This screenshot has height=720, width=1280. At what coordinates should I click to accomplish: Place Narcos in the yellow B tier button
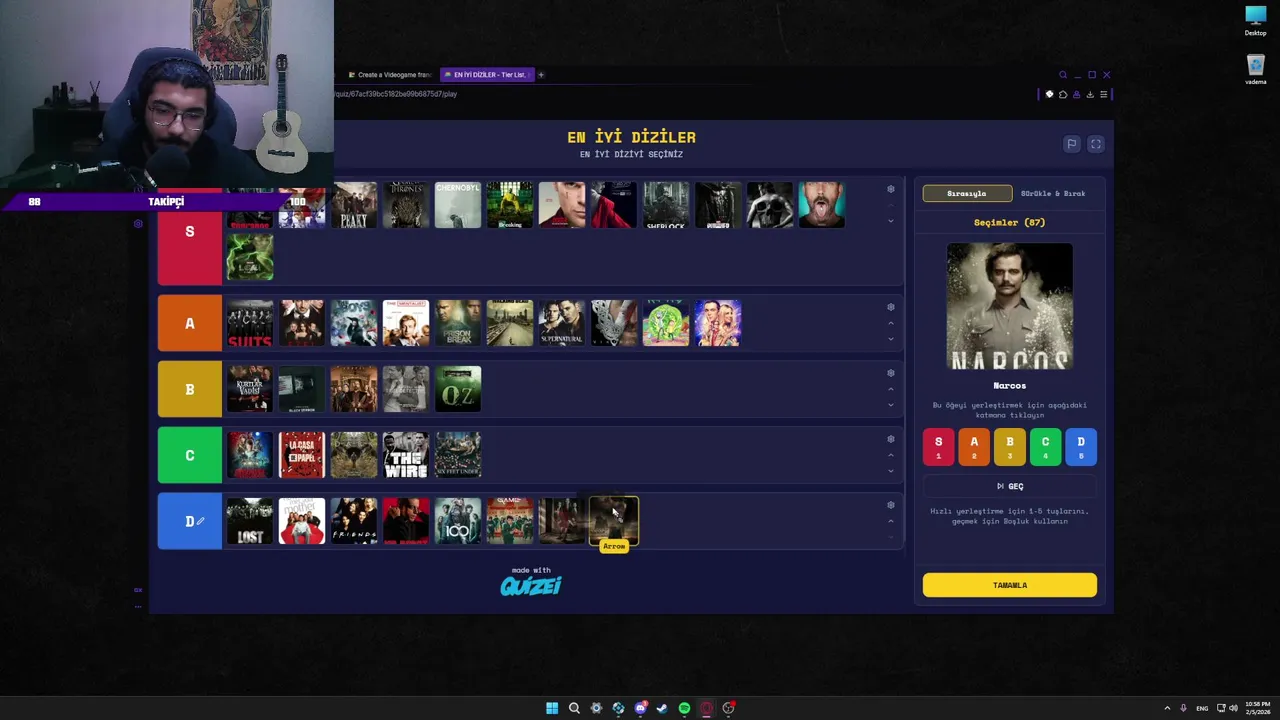click(1010, 446)
